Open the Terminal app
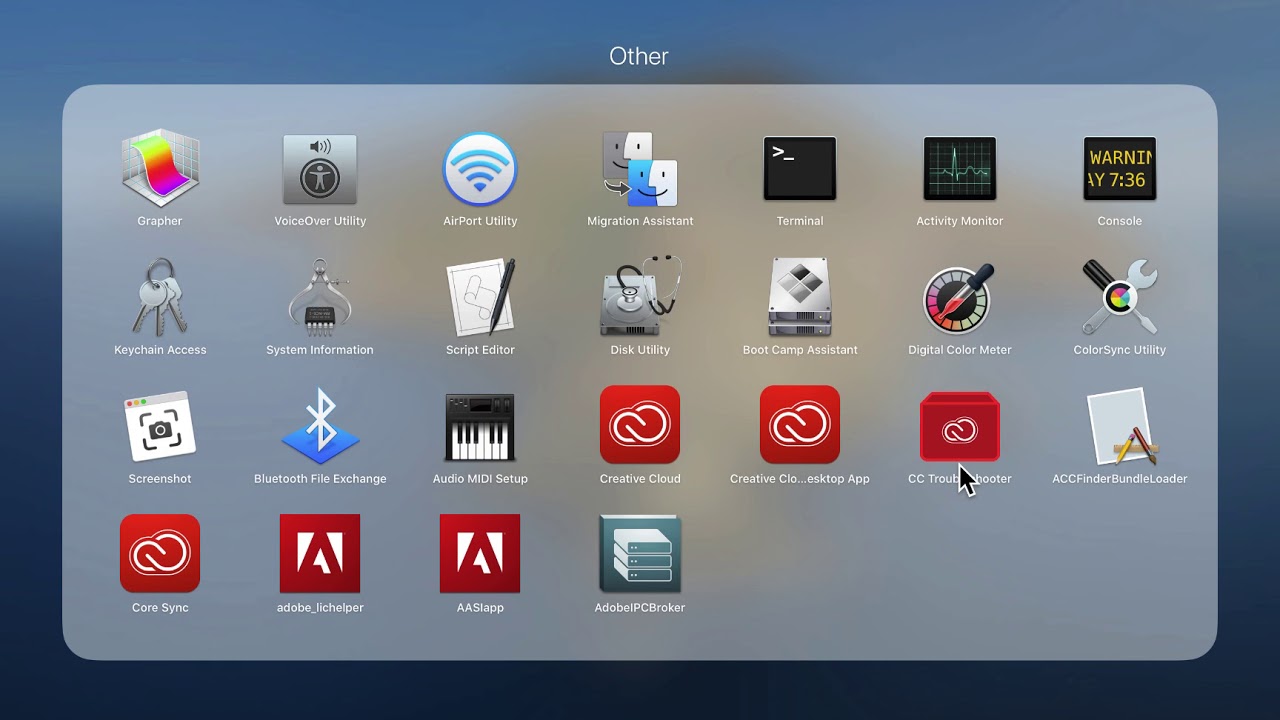The height and width of the screenshot is (720, 1280). [800, 168]
